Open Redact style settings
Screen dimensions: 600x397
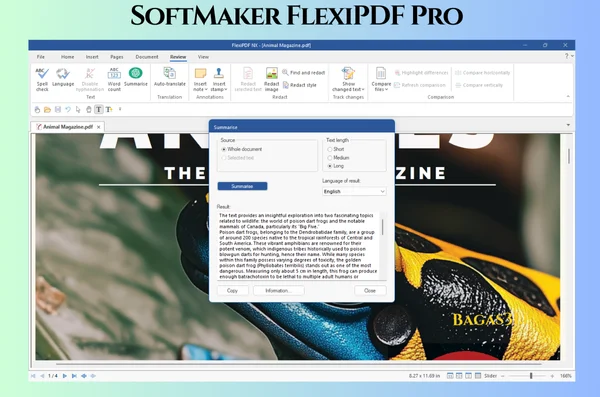point(300,85)
